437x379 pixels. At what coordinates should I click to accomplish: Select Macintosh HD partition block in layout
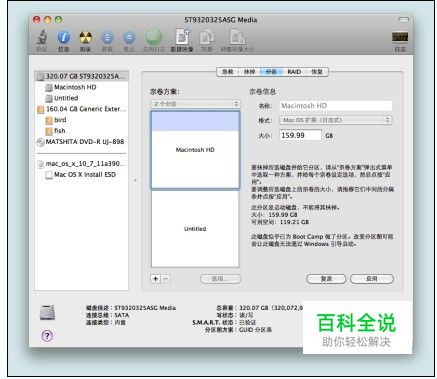(195, 150)
